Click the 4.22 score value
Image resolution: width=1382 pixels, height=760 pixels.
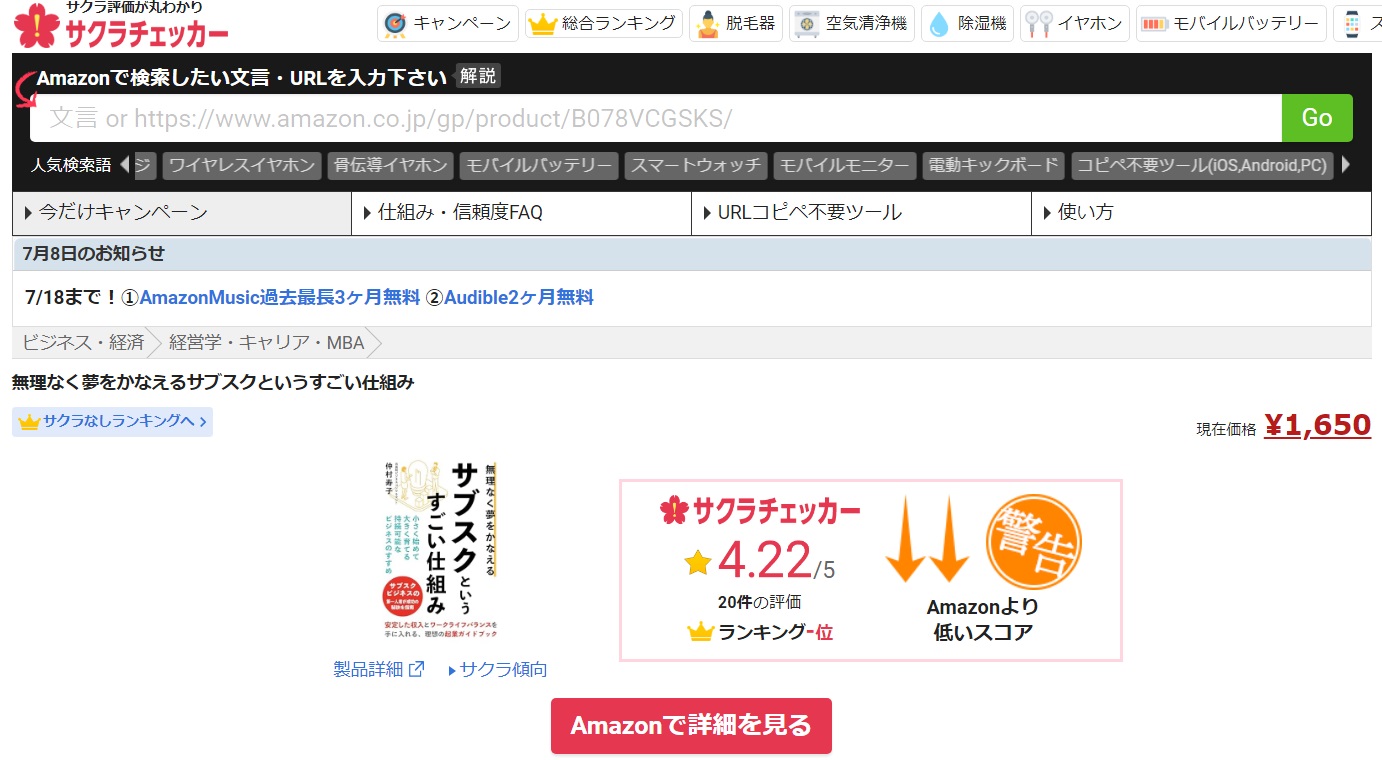tap(764, 561)
